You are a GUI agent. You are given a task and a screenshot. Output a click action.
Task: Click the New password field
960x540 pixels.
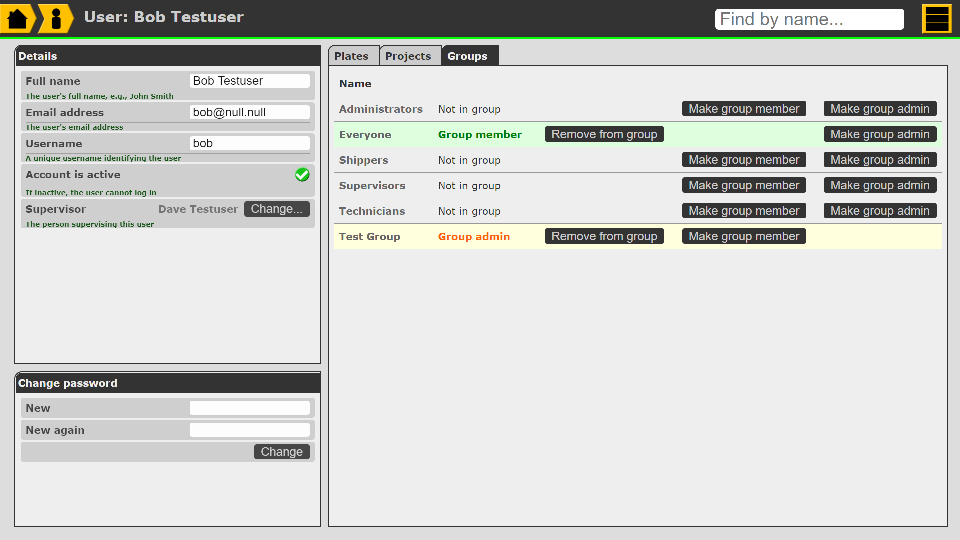coord(249,408)
